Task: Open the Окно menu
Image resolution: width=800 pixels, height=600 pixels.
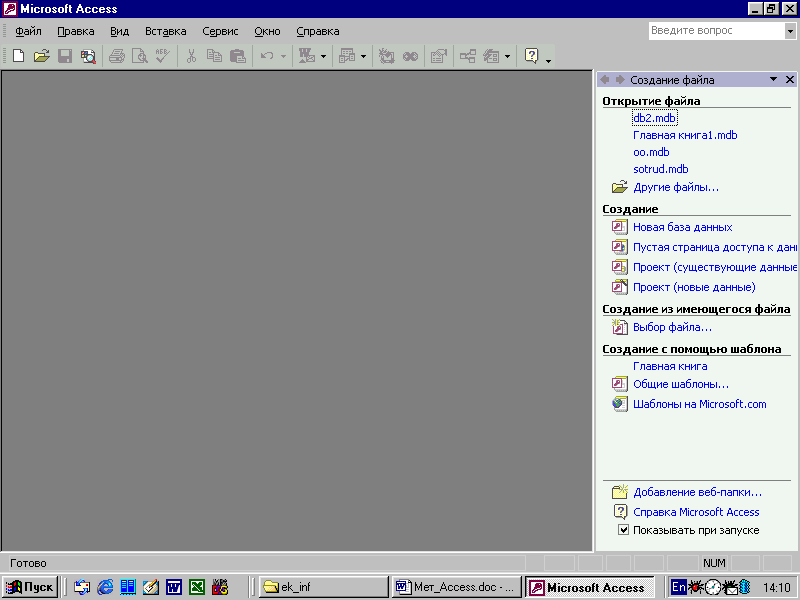Action: [x=267, y=31]
